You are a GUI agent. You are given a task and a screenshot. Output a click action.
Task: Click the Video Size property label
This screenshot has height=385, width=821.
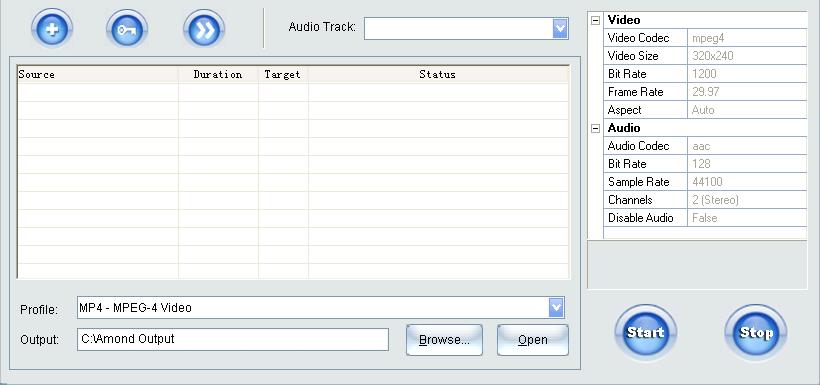(x=633, y=56)
